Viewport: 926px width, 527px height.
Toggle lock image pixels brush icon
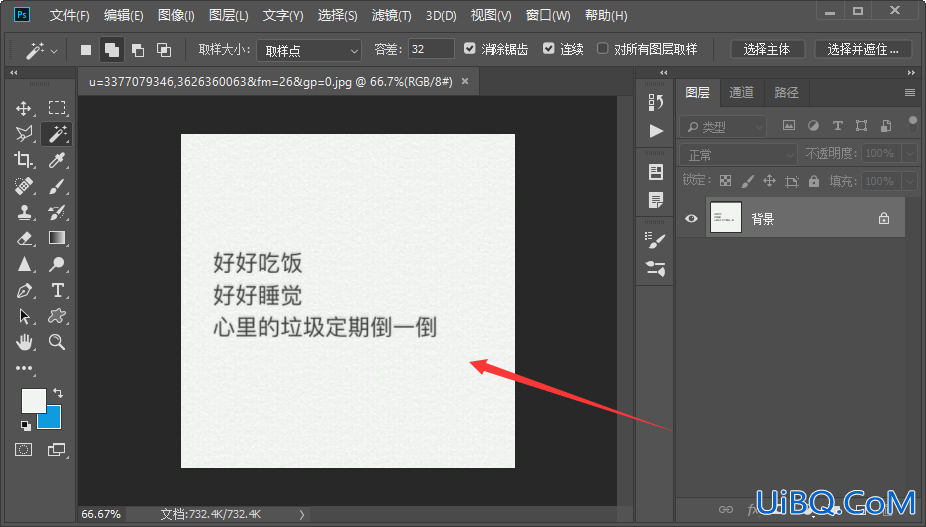click(747, 181)
